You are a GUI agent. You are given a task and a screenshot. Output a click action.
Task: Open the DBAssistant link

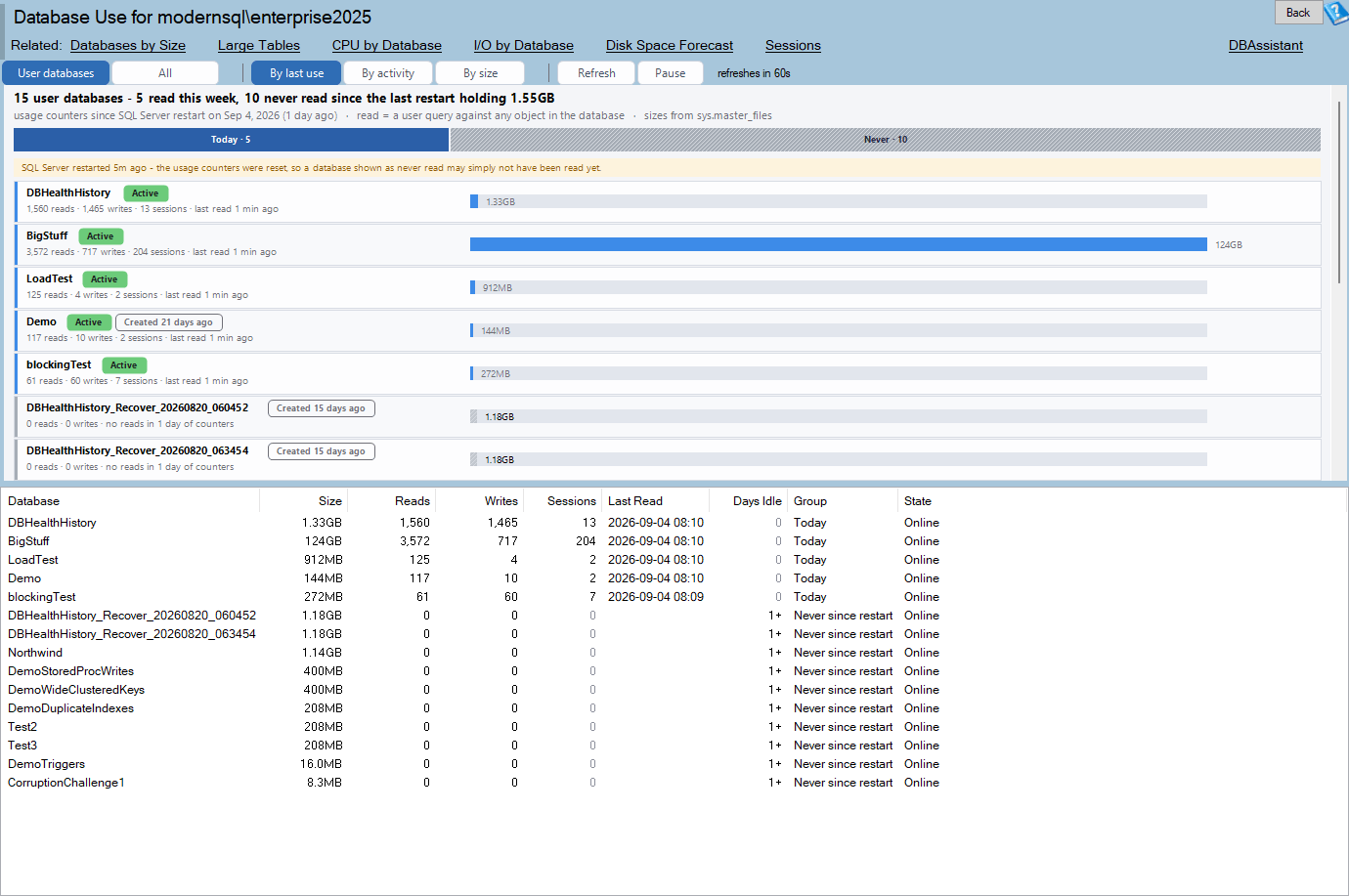[1266, 45]
